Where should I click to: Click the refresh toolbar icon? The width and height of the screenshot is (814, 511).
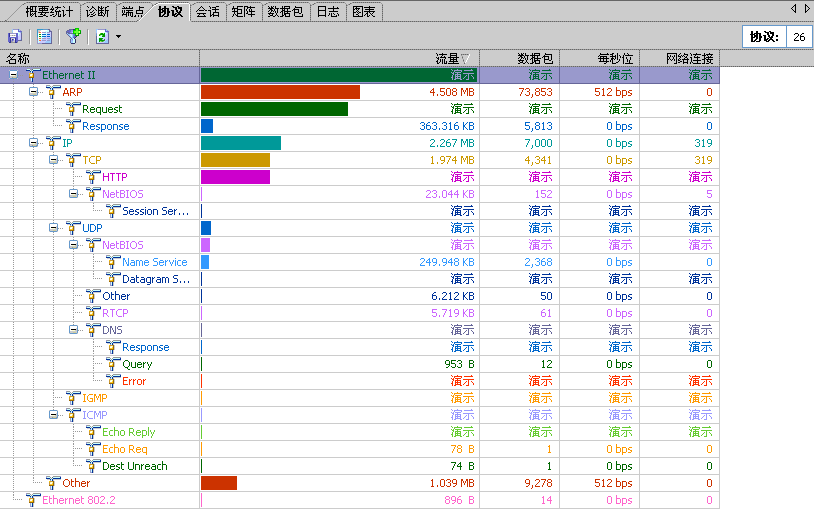[102, 37]
